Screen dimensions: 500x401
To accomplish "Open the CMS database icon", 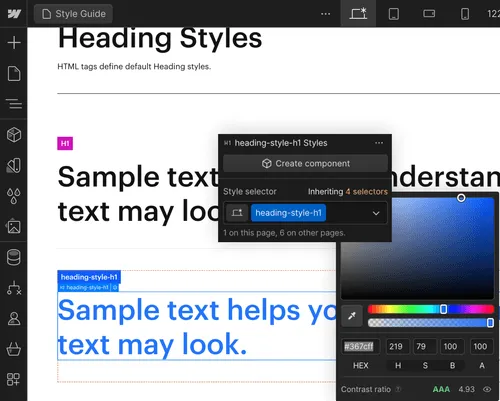I will [14, 257].
